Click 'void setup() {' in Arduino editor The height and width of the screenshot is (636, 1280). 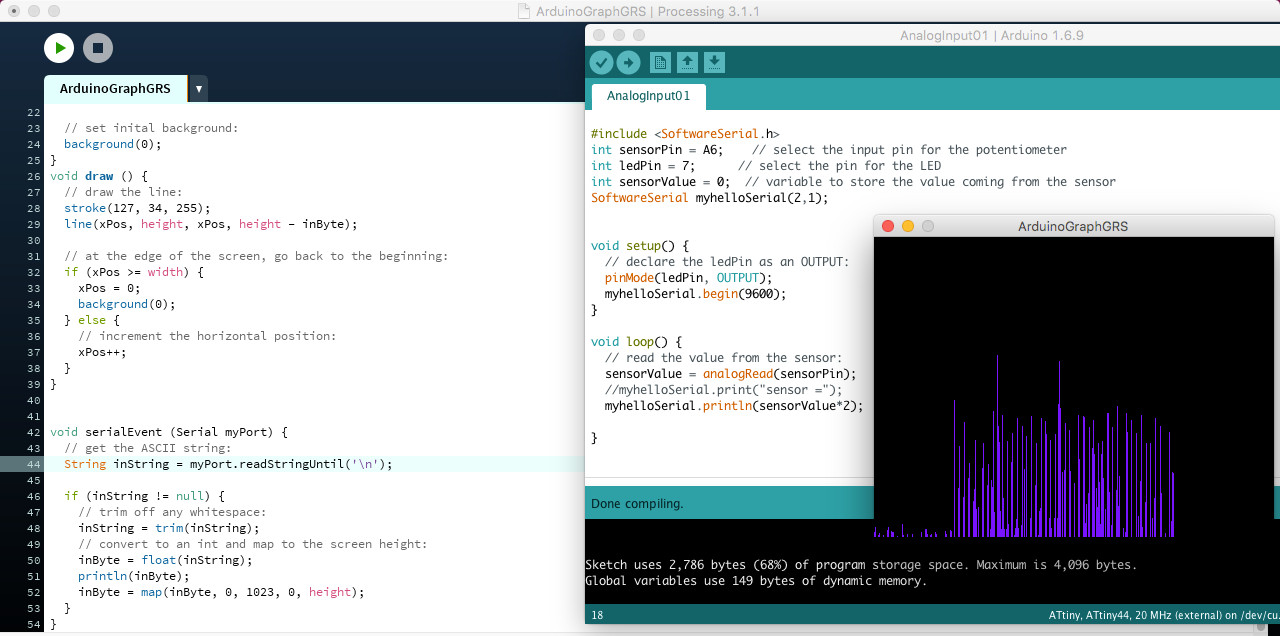(640, 246)
